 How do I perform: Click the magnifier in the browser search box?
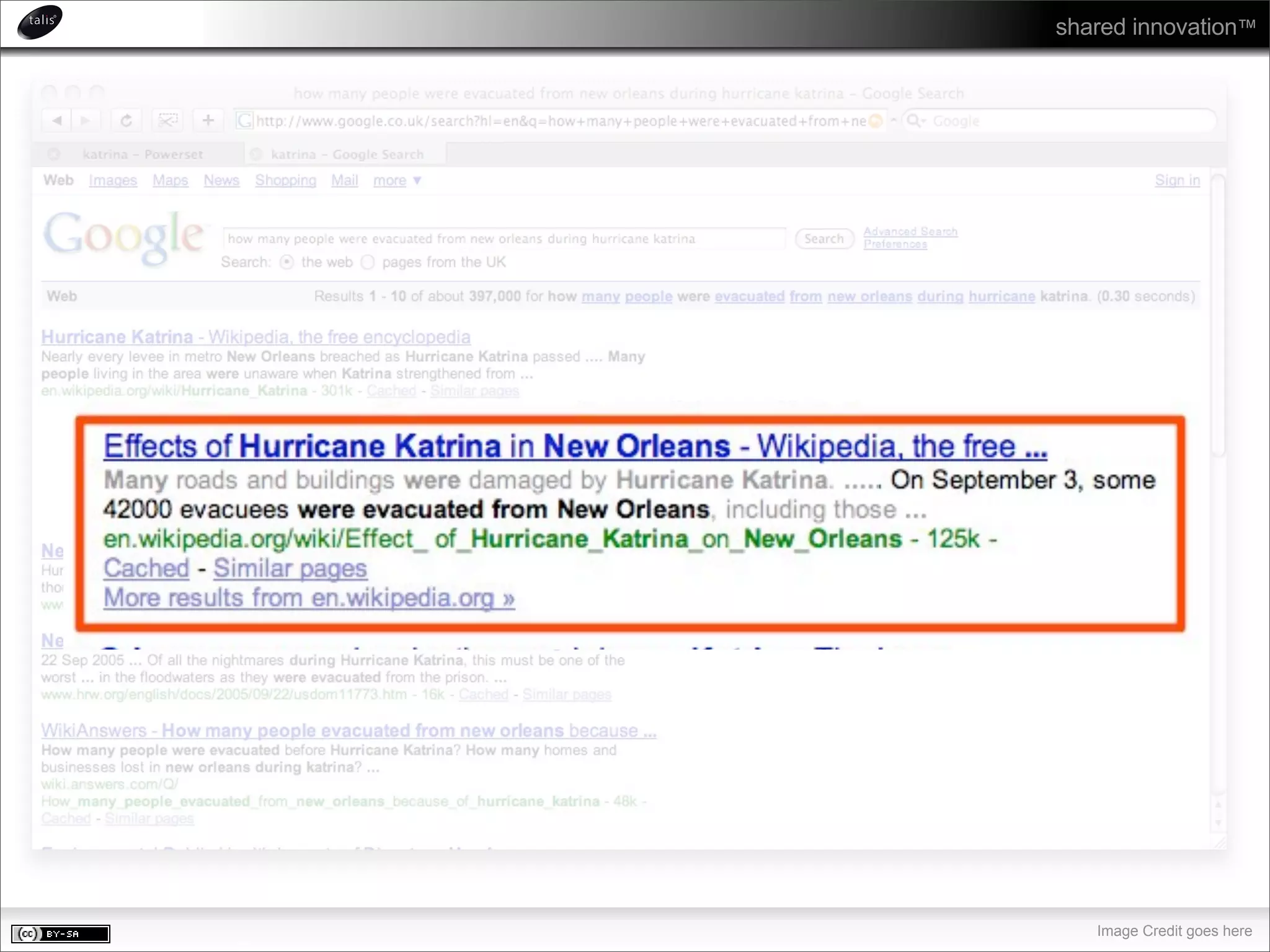click(914, 120)
